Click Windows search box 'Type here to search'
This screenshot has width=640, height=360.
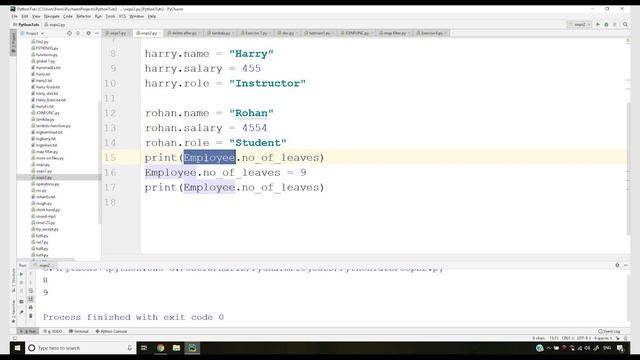tap(80, 348)
